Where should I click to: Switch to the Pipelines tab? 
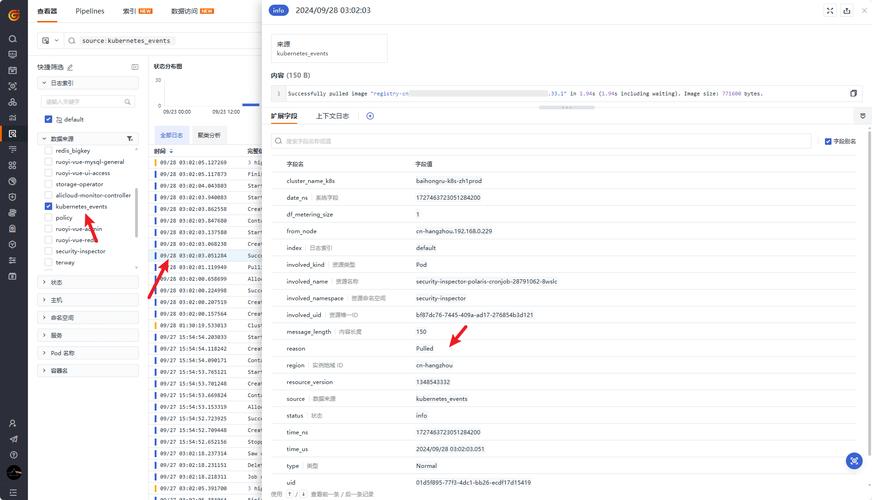coord(90,11)
